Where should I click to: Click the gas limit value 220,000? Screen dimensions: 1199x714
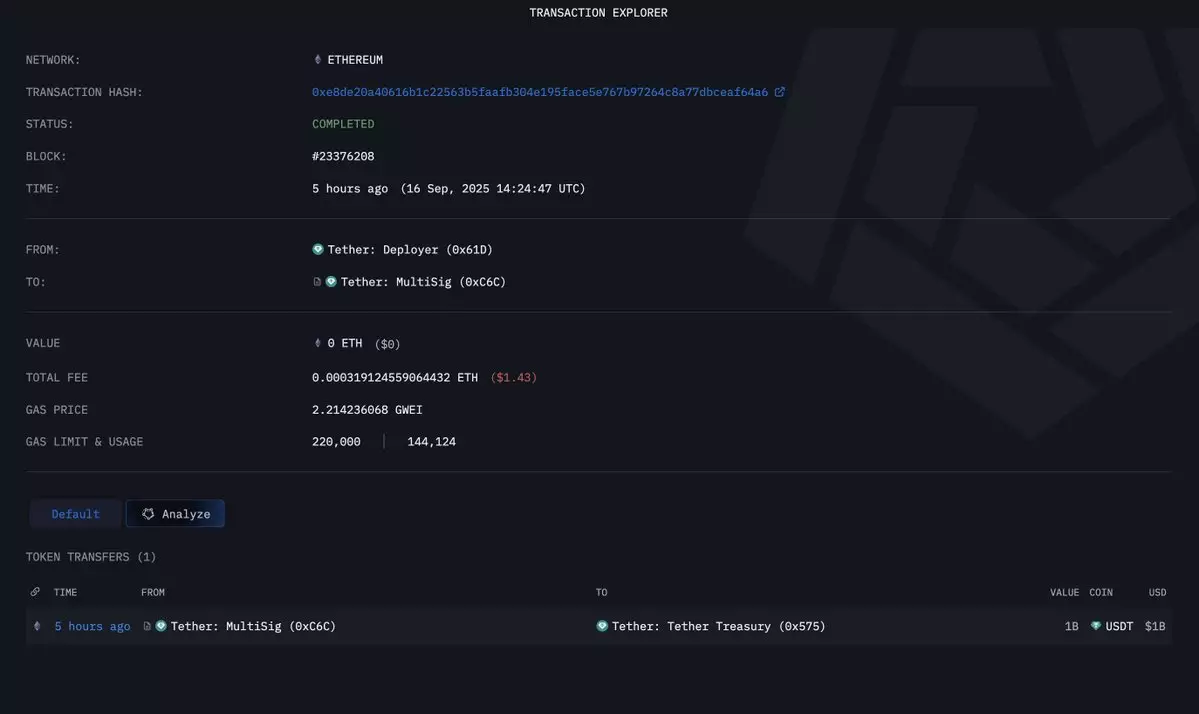pos(336,442)
